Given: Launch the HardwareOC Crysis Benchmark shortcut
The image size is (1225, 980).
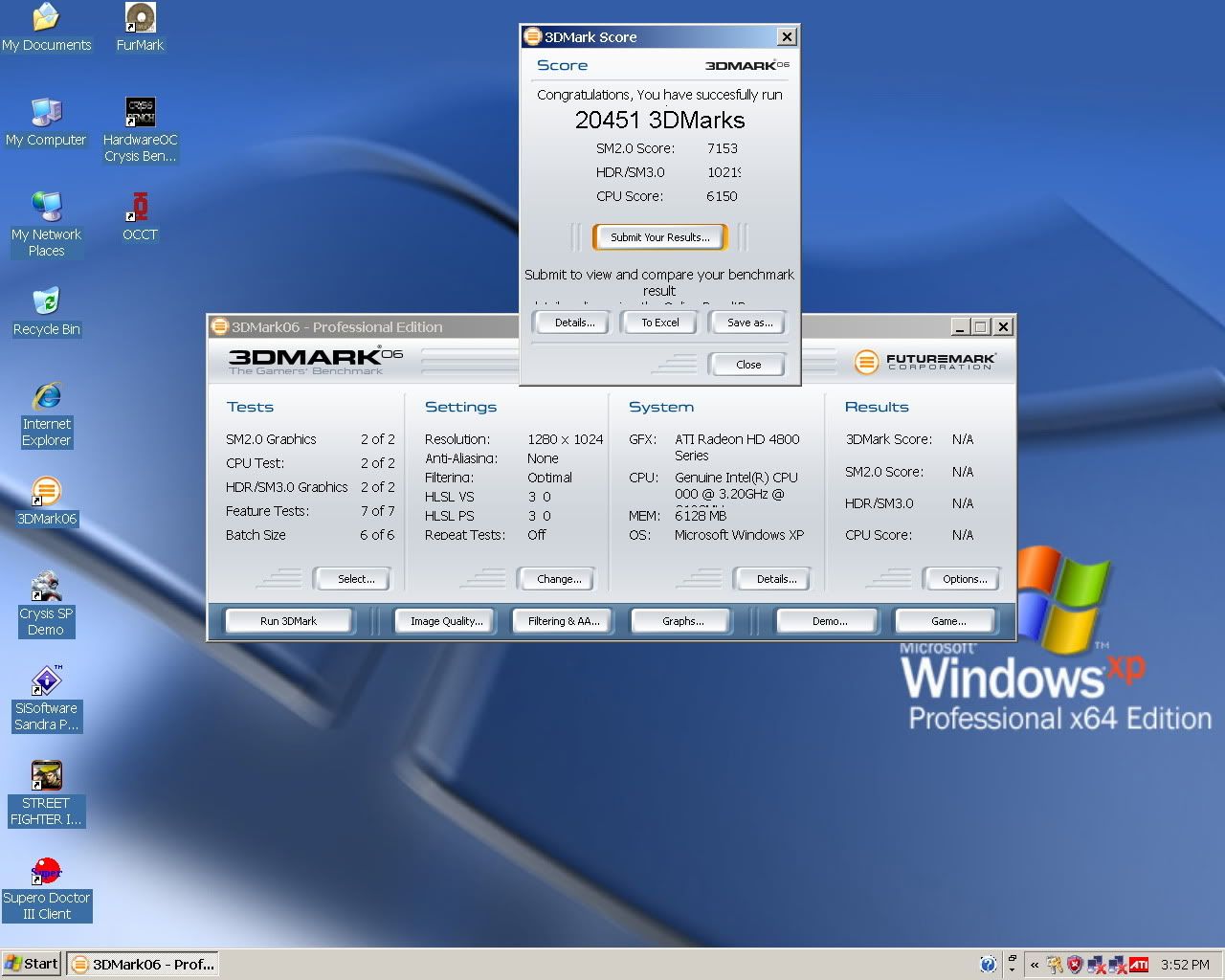Looking at the screenshot, I should 141,113.
